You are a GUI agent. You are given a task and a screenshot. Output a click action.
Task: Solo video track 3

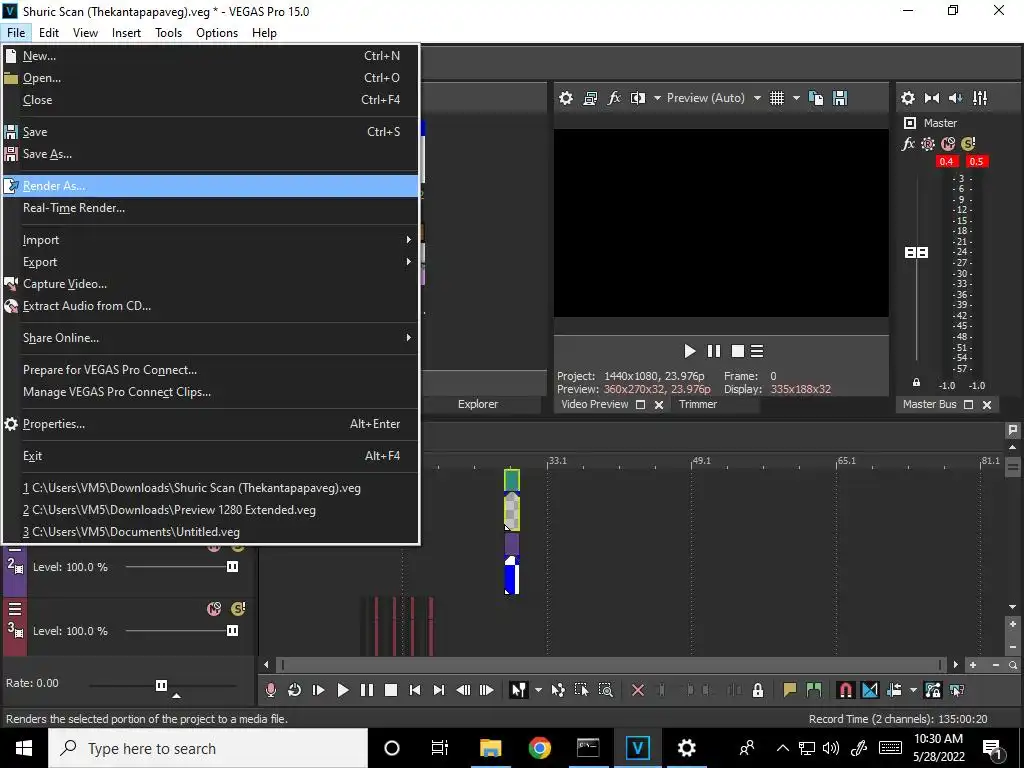(238, 609)
